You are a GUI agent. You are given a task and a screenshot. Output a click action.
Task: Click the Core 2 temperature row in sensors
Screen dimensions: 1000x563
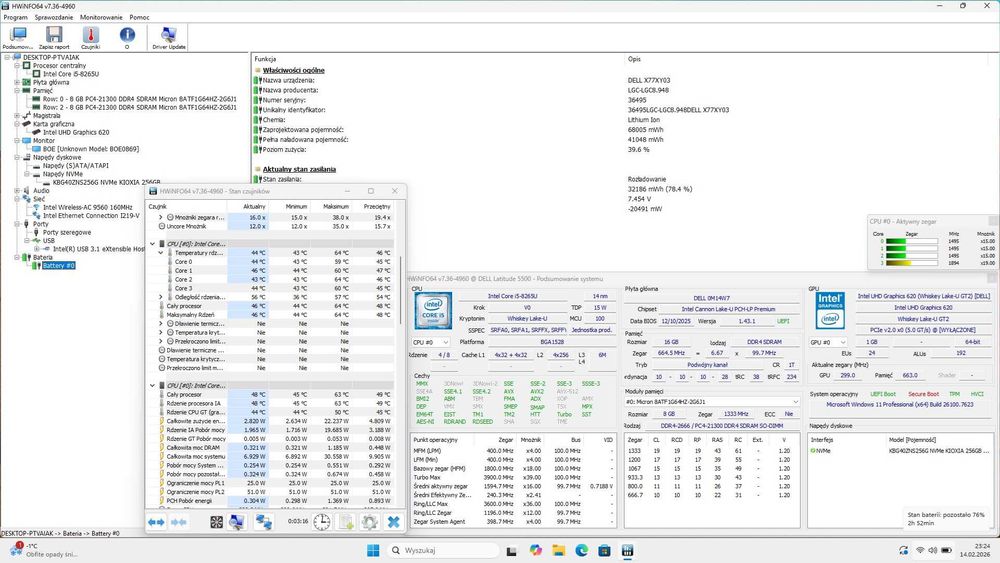tap(271, 279)
